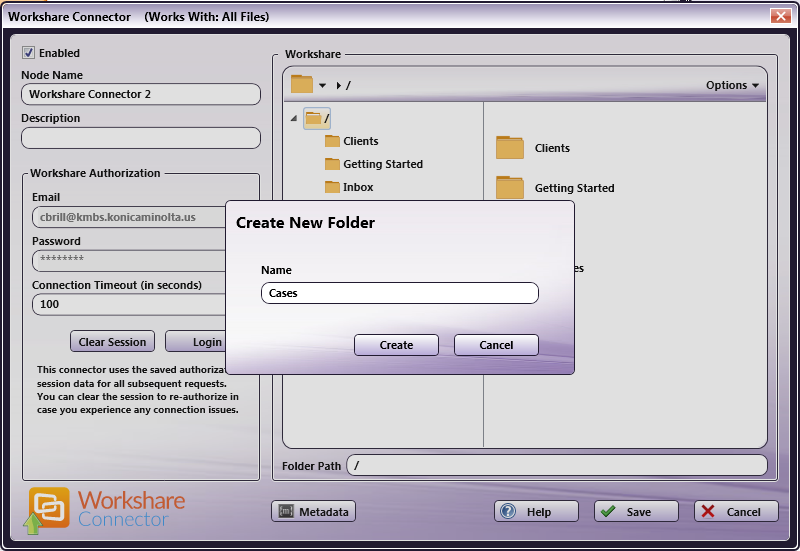This screenshot has width=800, height=551.
Task: Select Clients in the folder tree
Action: click(360, 141)
